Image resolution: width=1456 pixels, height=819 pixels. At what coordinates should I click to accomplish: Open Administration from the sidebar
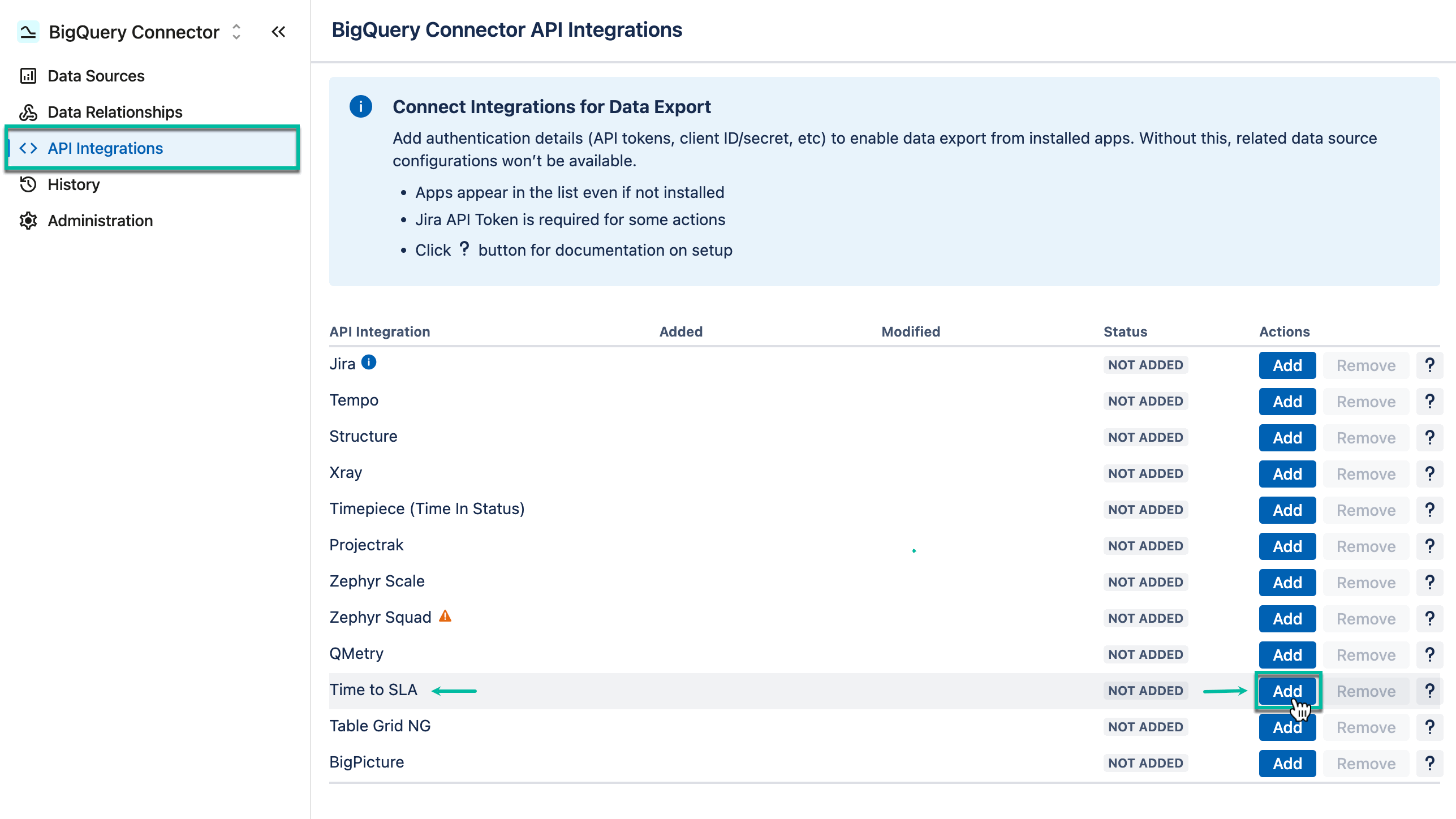(100, 220)
